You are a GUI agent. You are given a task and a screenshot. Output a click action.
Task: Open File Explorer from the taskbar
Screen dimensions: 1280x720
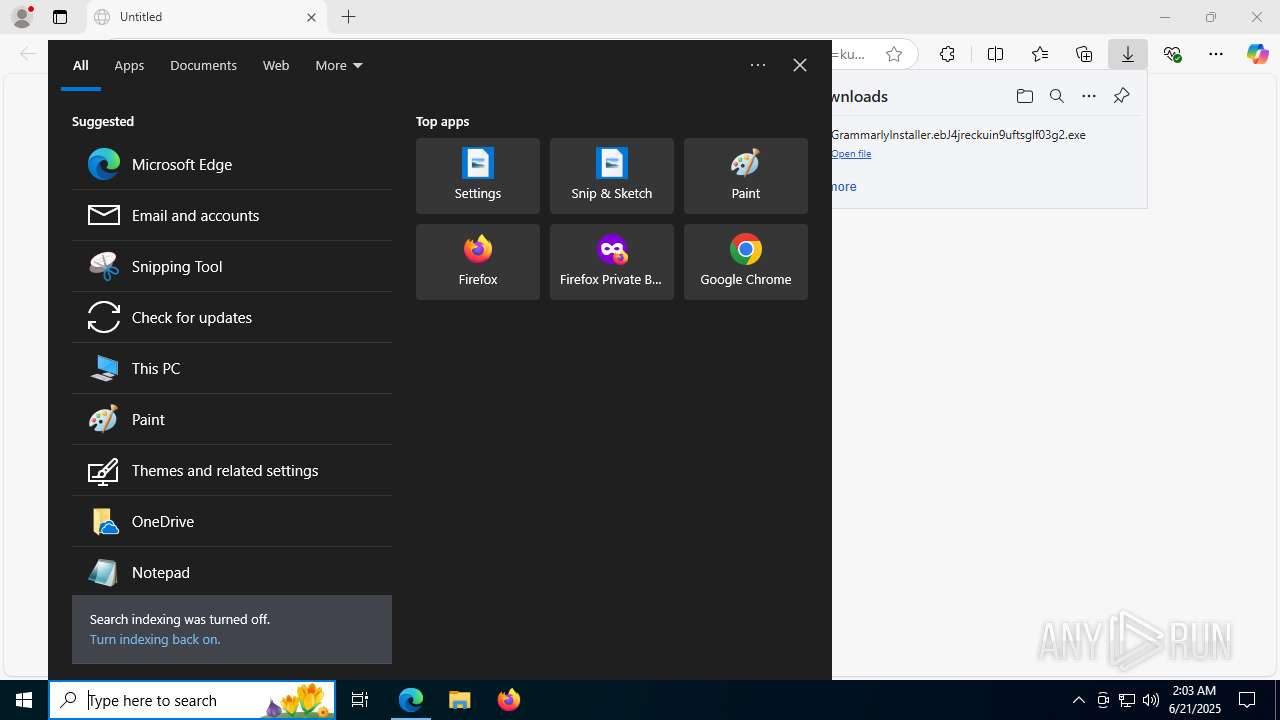click(460, 700)
